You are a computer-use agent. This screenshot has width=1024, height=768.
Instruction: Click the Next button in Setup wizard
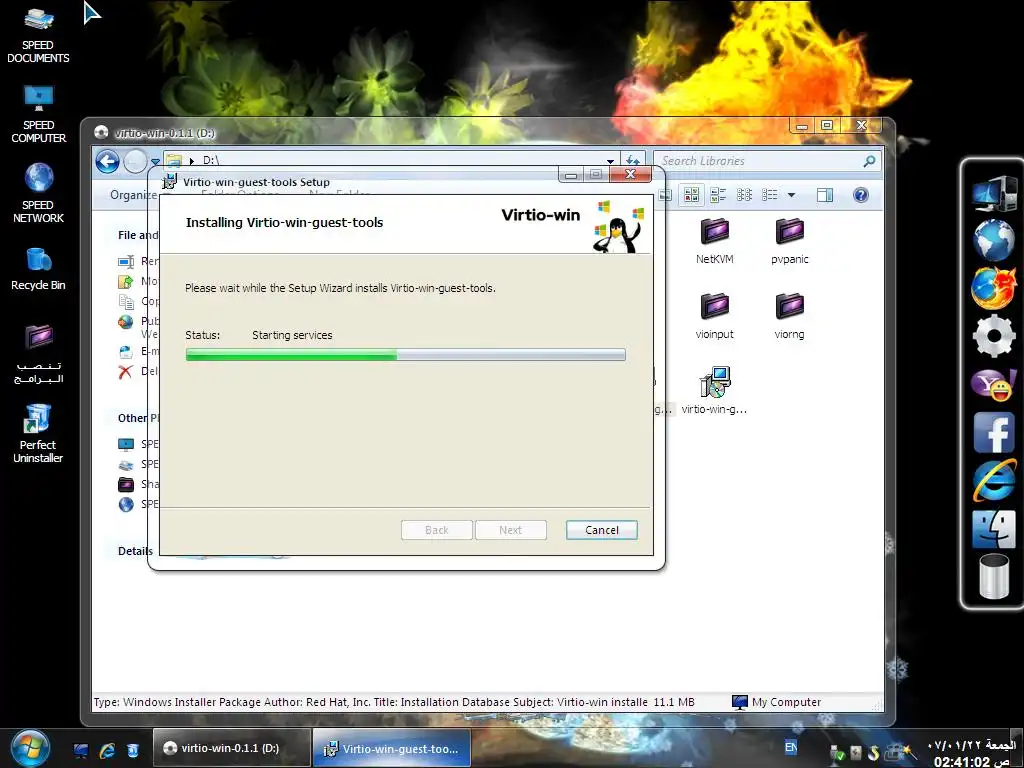511,530
